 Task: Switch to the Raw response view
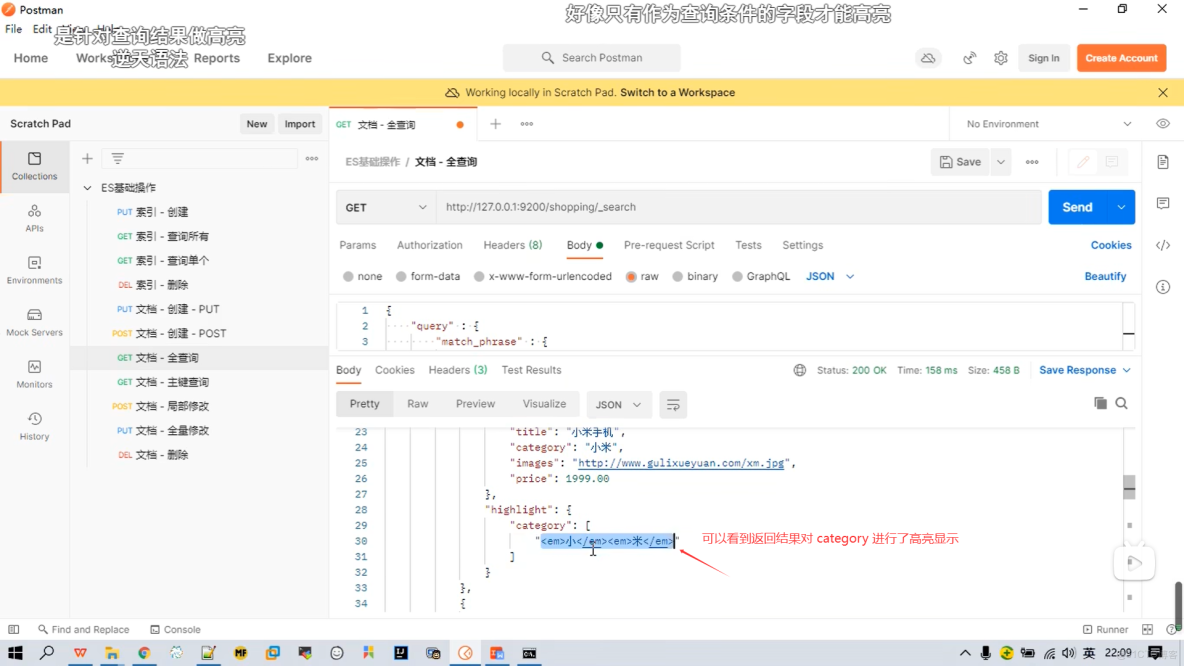point(417,404)
